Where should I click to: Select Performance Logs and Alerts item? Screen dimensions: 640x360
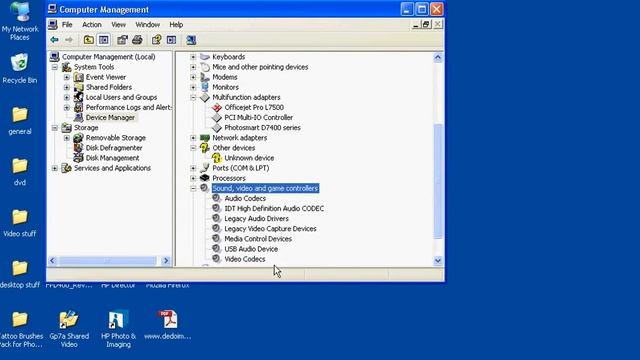click(129, 107)
